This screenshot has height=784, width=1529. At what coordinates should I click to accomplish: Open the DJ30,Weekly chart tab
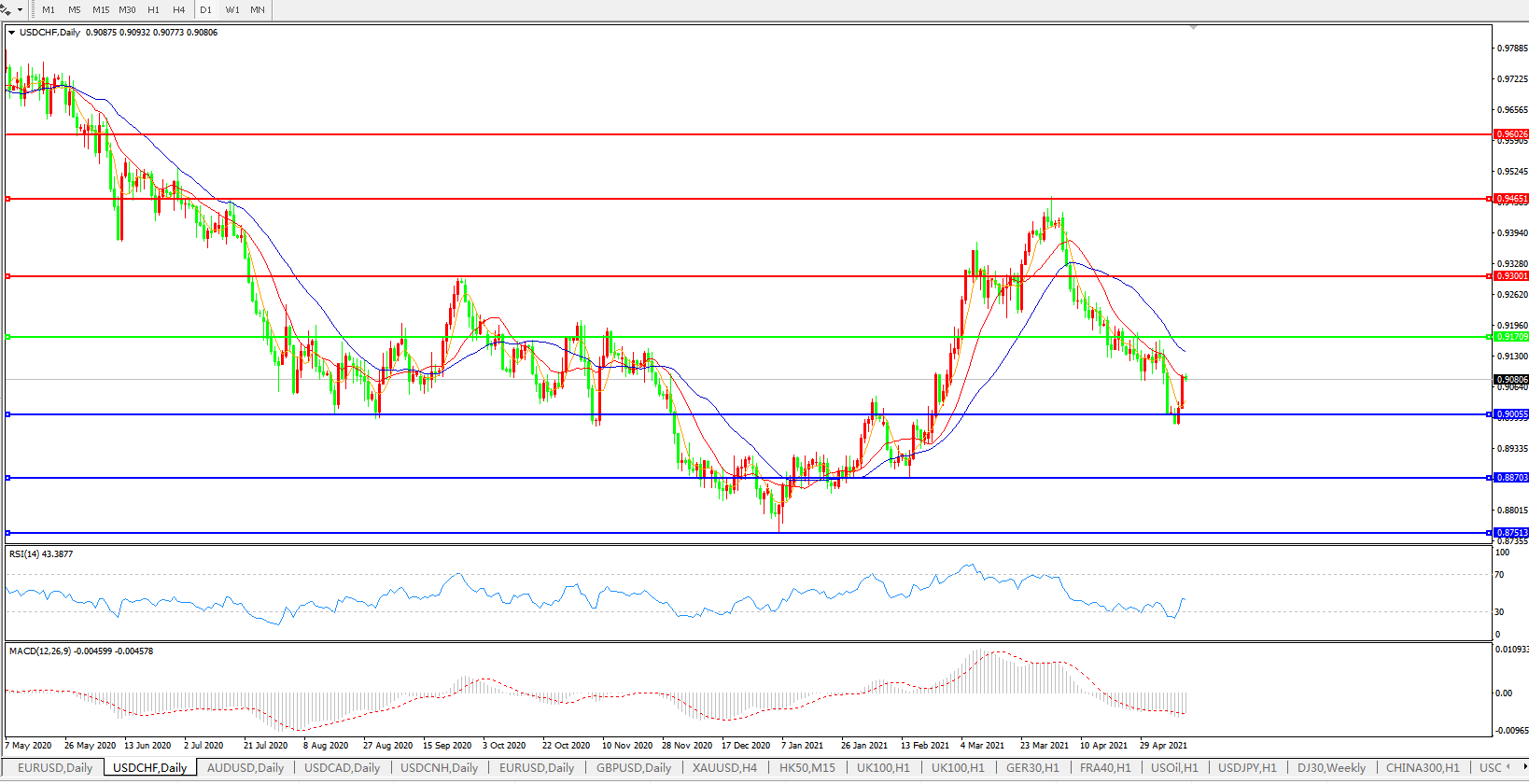point(1331,768)
